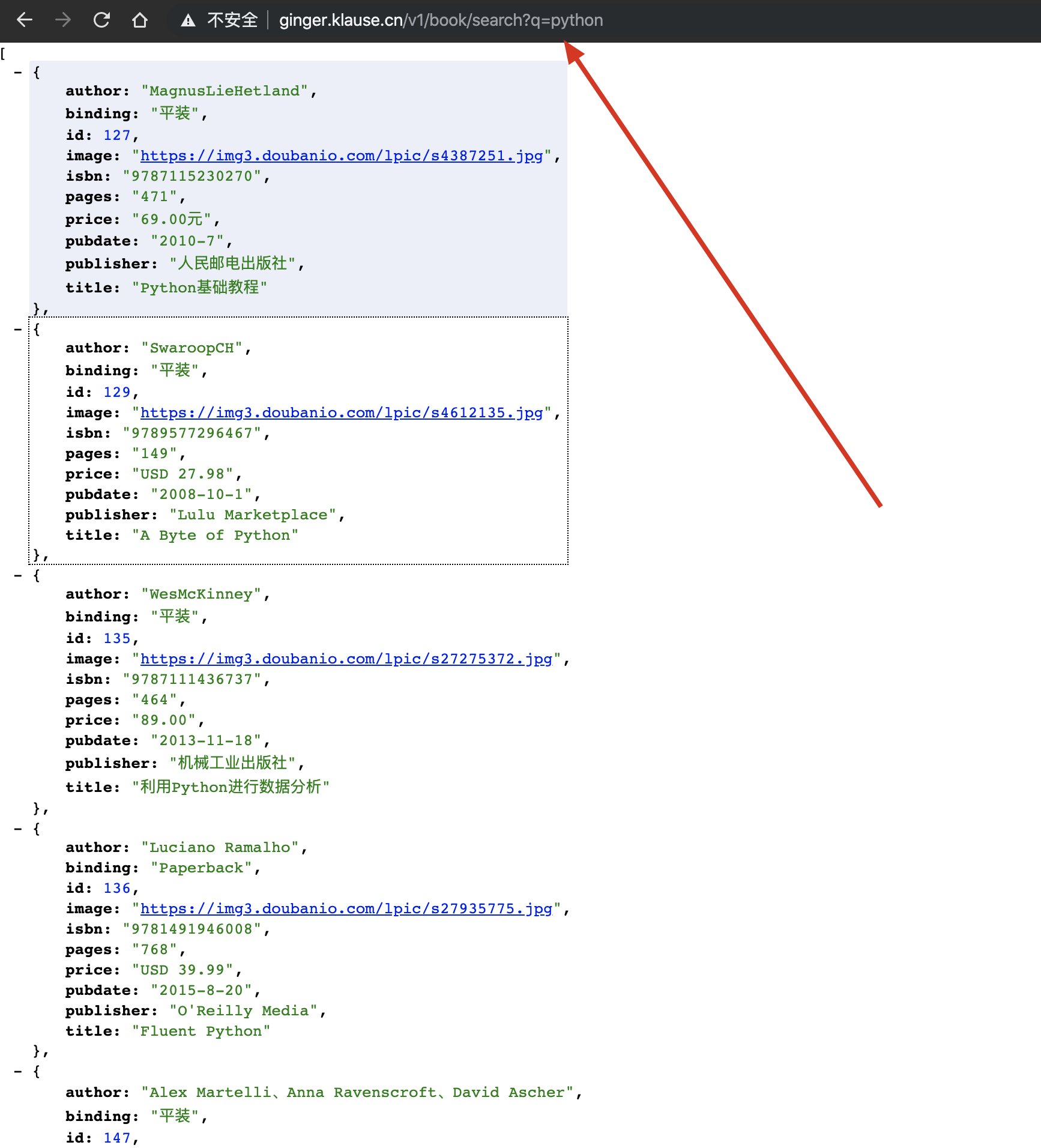The image size is (1041, 1148).
Task: Collapse the SwaroopCH book object
Action: click(x=18, y=330)
